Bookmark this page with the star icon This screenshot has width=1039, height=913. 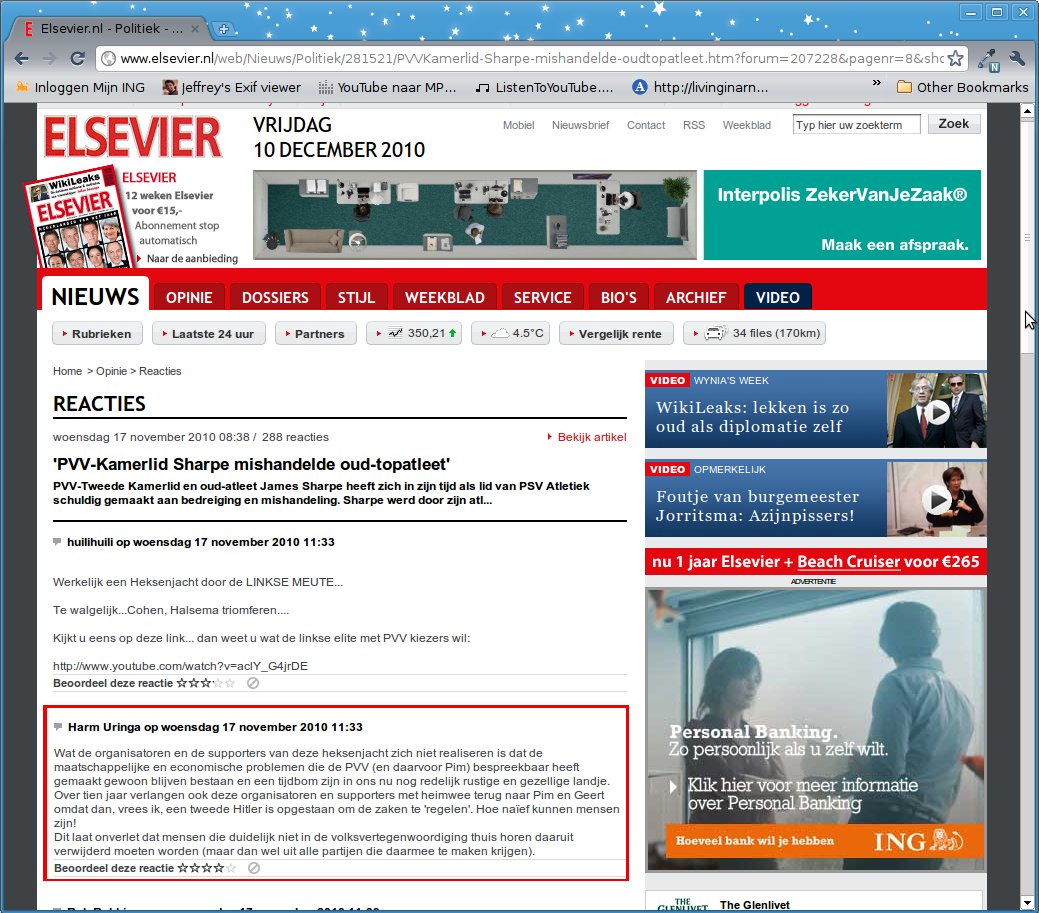coord(955,58)
